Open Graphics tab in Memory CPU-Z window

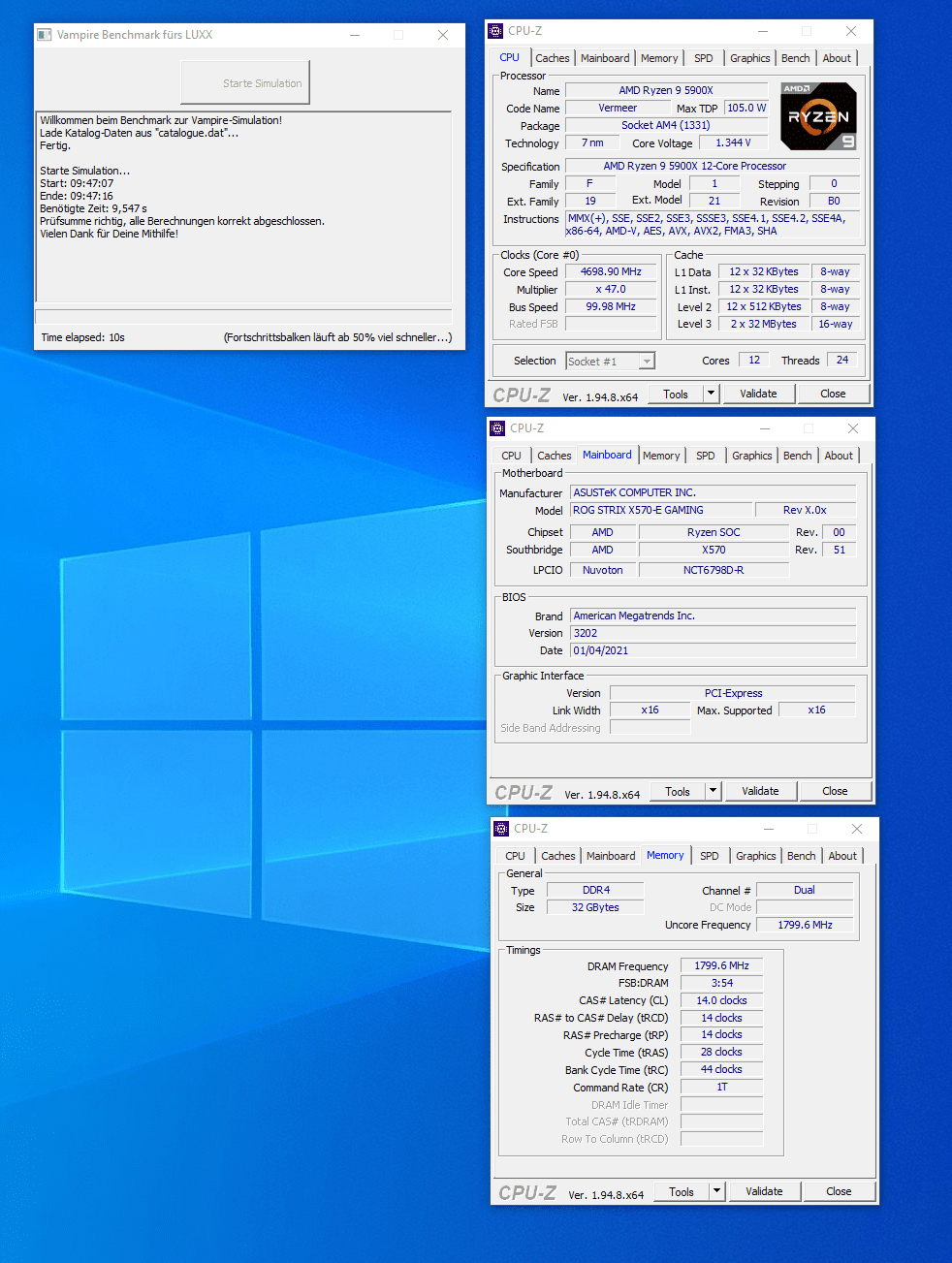tap(756, 856)
